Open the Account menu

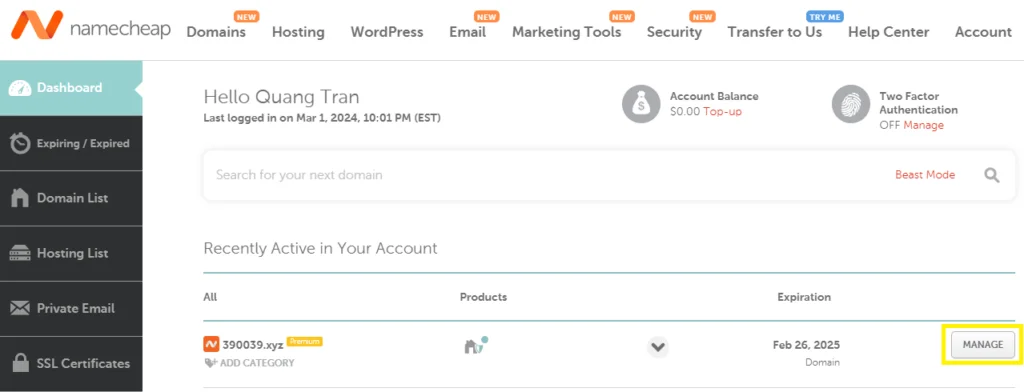coord(983,32)
